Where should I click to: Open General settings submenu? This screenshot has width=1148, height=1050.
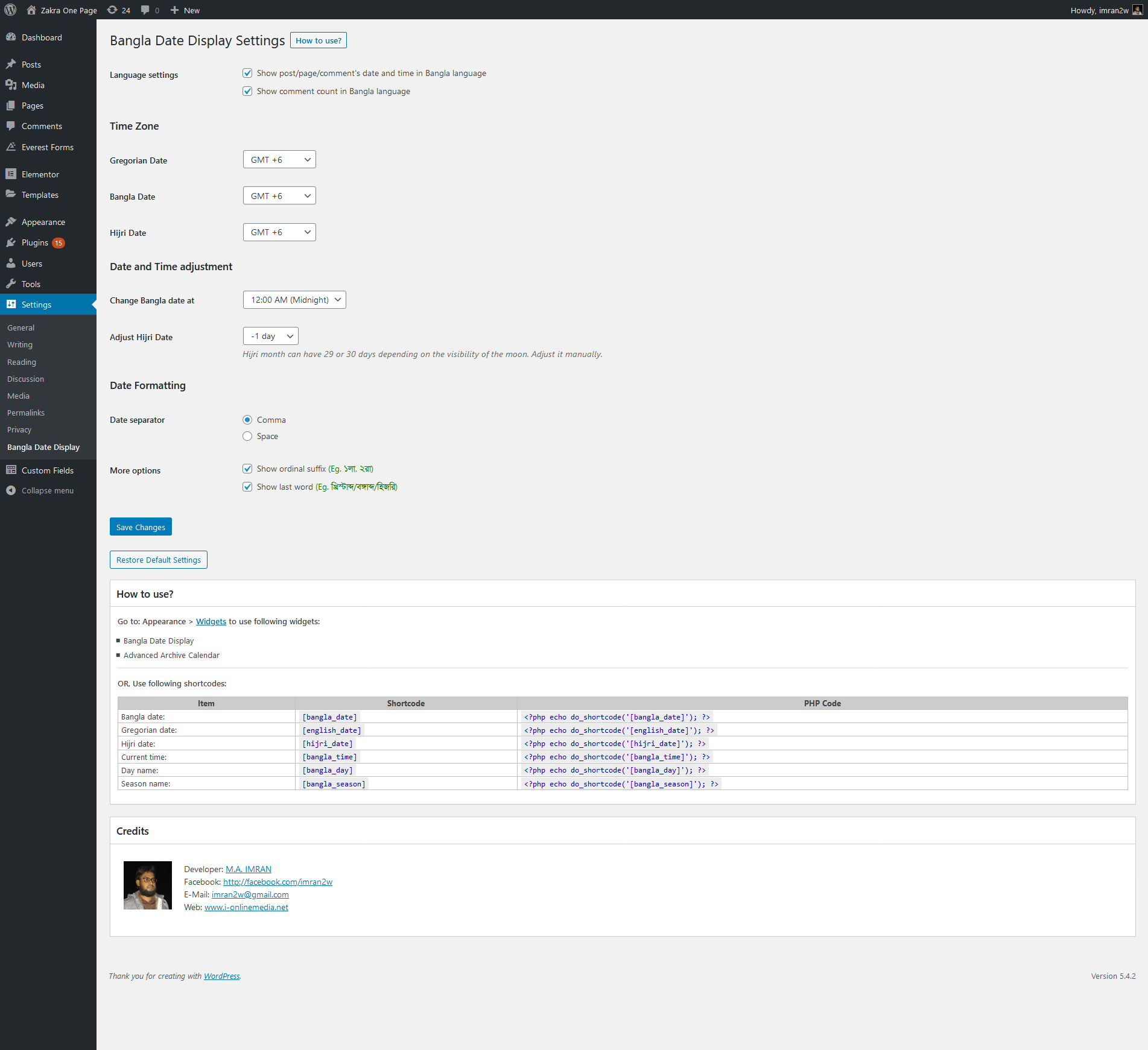tap(21, 327)
